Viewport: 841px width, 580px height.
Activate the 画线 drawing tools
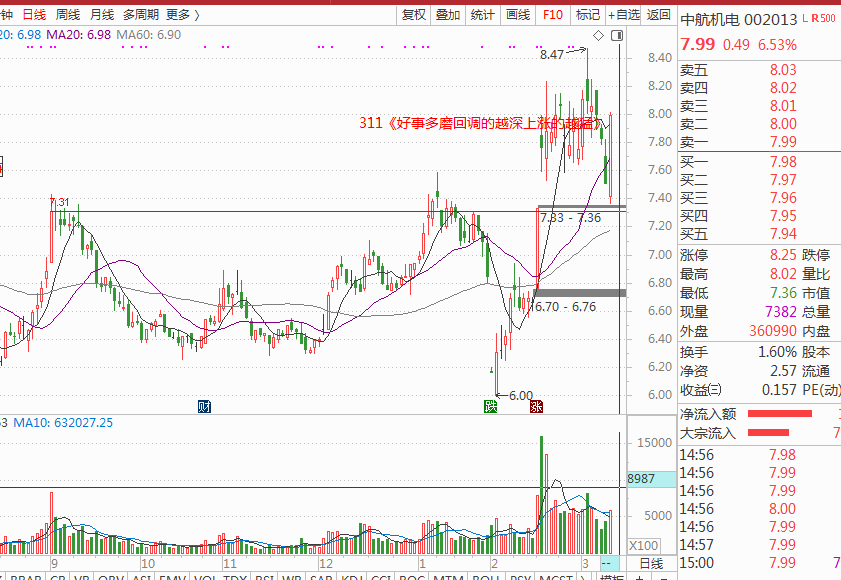[x=518, y=15]
